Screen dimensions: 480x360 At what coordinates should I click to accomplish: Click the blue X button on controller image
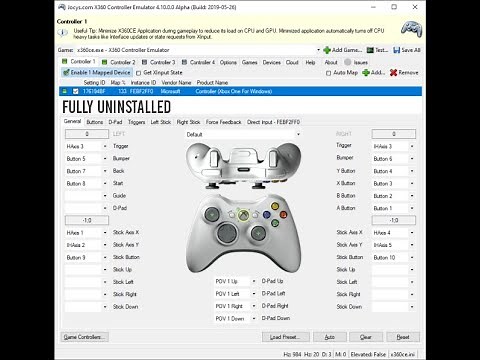(x=267, y=215)
